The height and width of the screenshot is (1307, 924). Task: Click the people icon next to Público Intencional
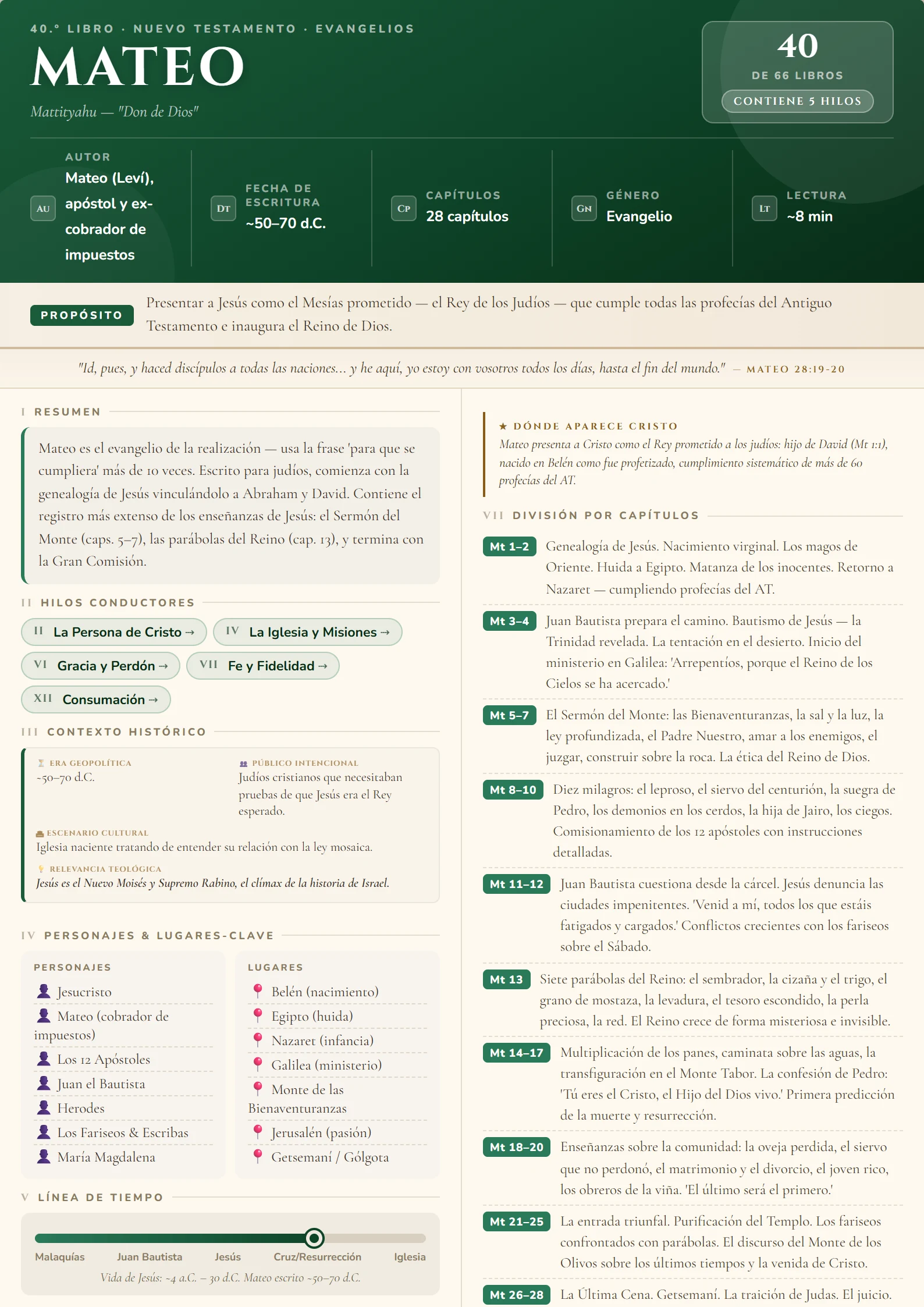[244, 763]
